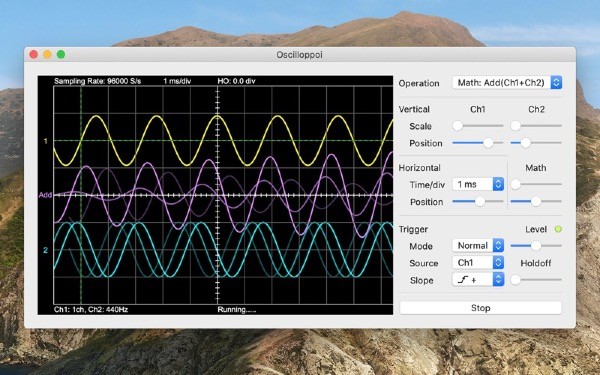
Task: Click the Add trace label on scope
Action: coord(45,195)
